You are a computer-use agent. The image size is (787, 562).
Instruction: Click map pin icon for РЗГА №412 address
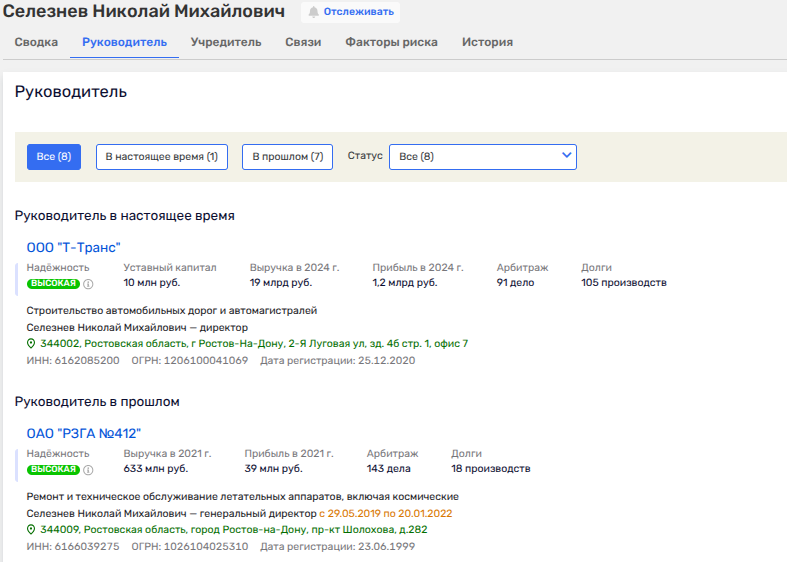(x=31, y=530)
